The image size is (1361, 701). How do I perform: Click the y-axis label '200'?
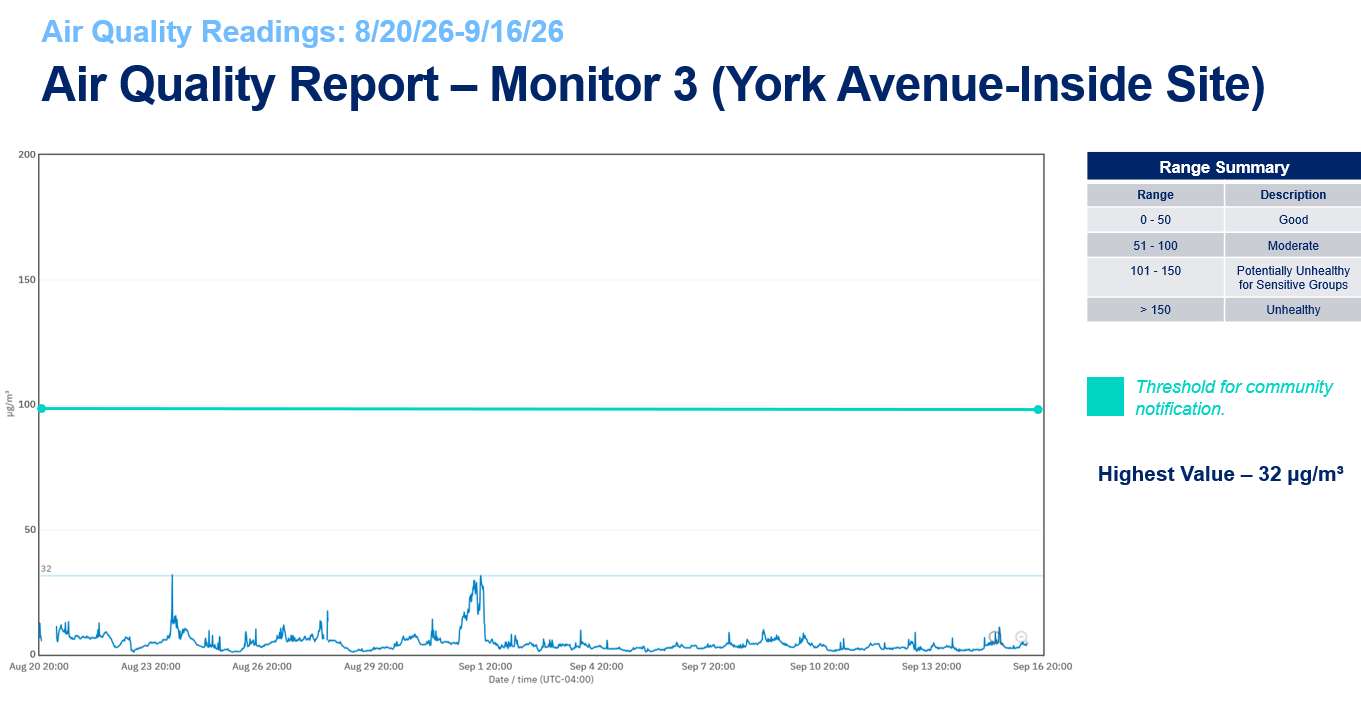coord(27,155)
